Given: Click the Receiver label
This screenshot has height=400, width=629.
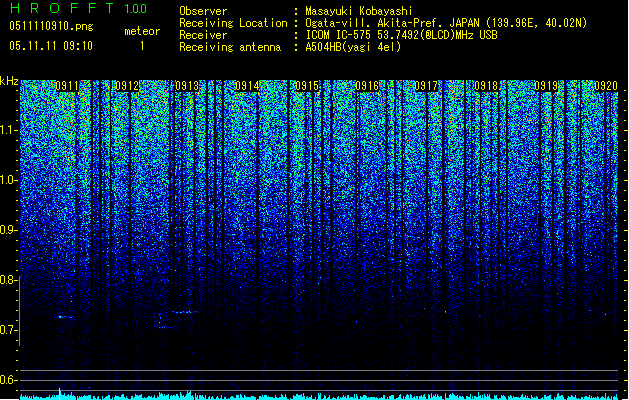Looking at the screenshot, I should (203, 35).
